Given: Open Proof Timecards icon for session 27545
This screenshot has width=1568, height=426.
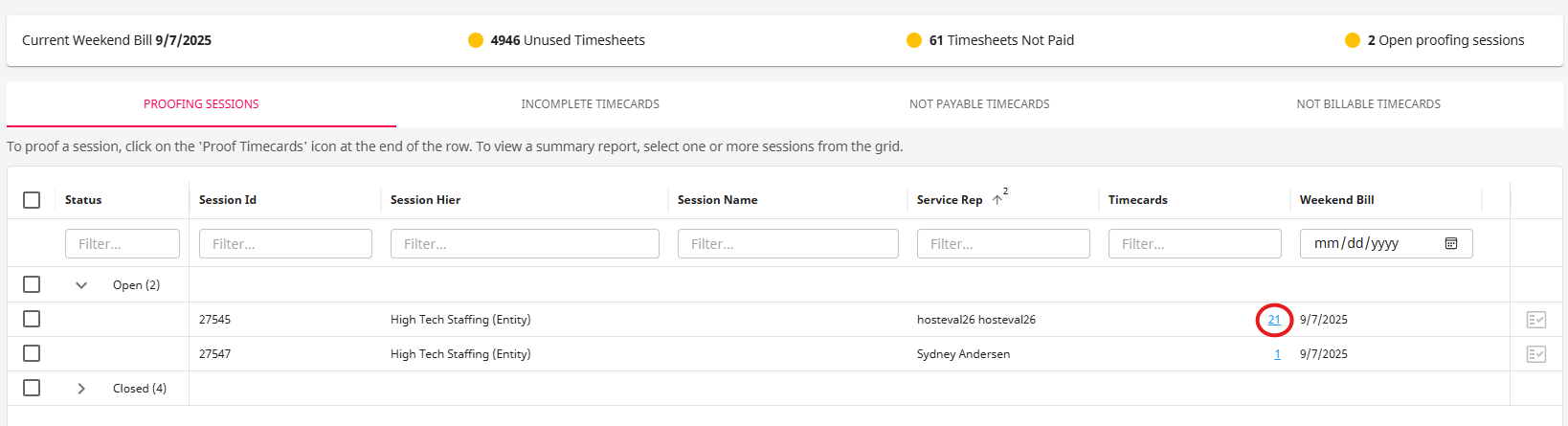Looking at the screenshot, I should 1535,320.
